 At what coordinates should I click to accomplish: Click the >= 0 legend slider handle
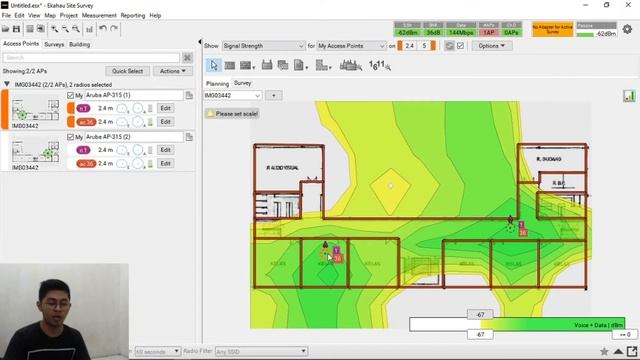pyautogui.click(x=625, y=334)
